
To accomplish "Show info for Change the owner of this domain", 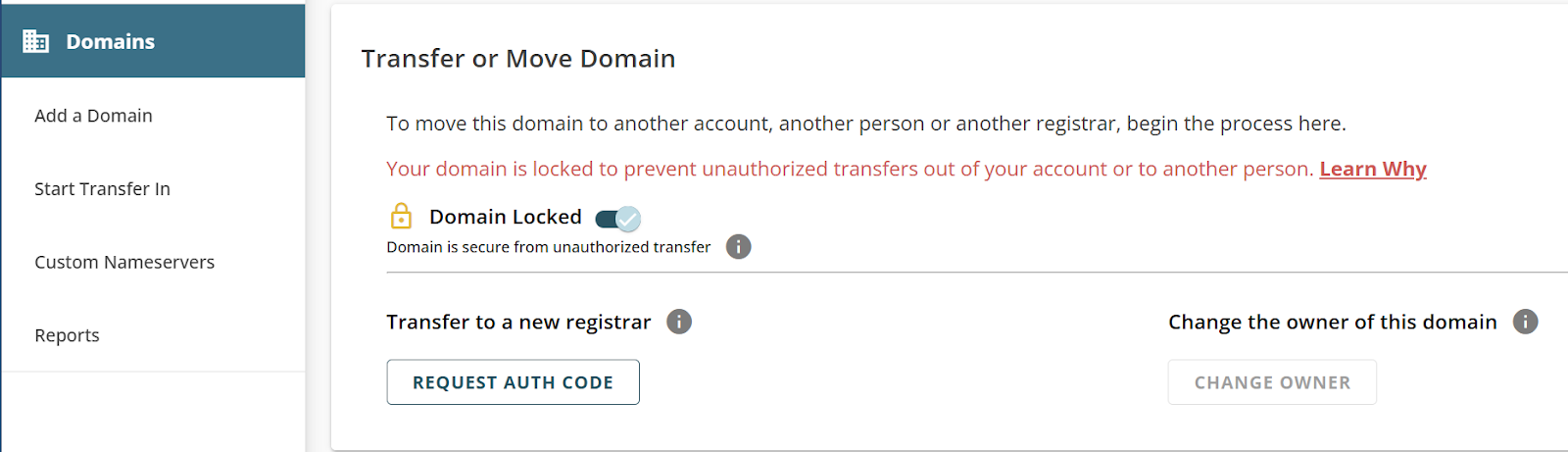I will tap(1525, 322).
